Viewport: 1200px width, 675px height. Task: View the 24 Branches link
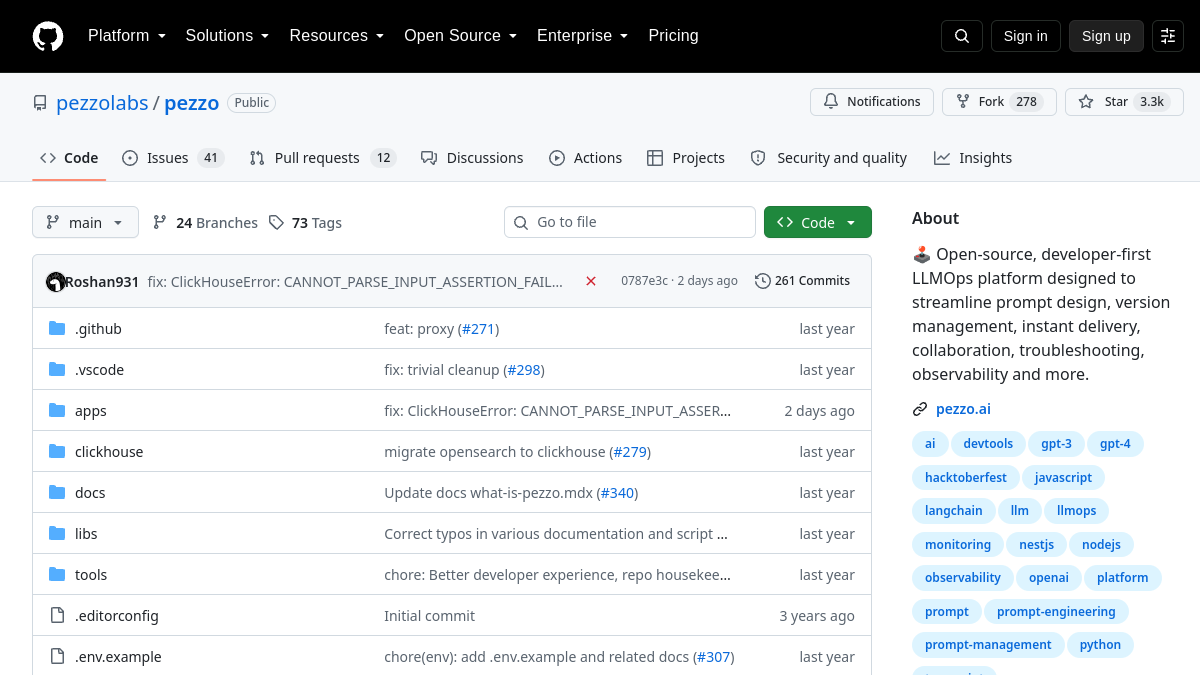[x=205, y=223]
